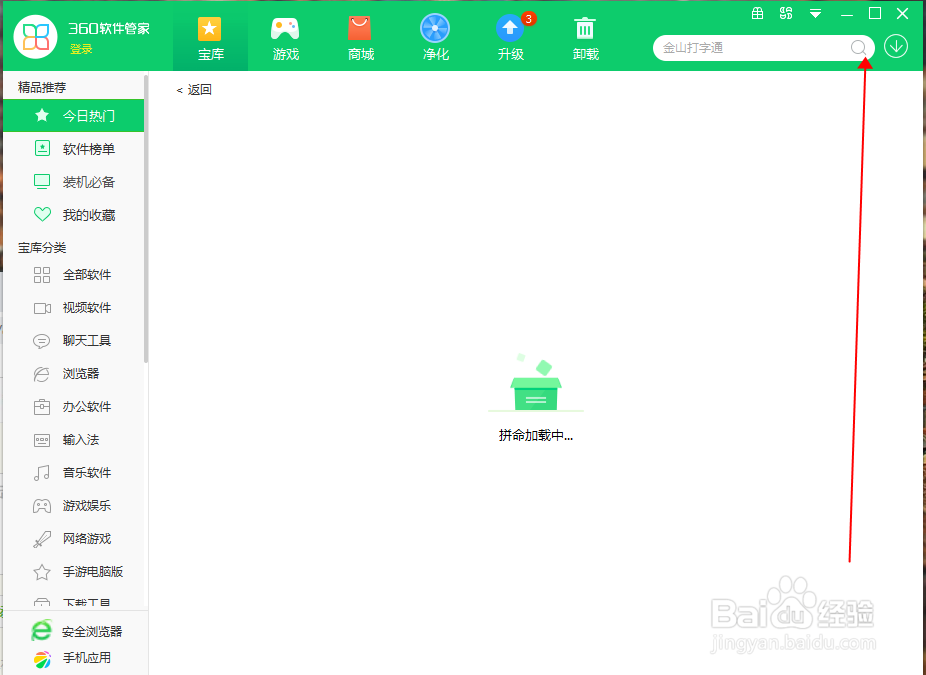Open 软件榜单 ranking list

(73, 149)
